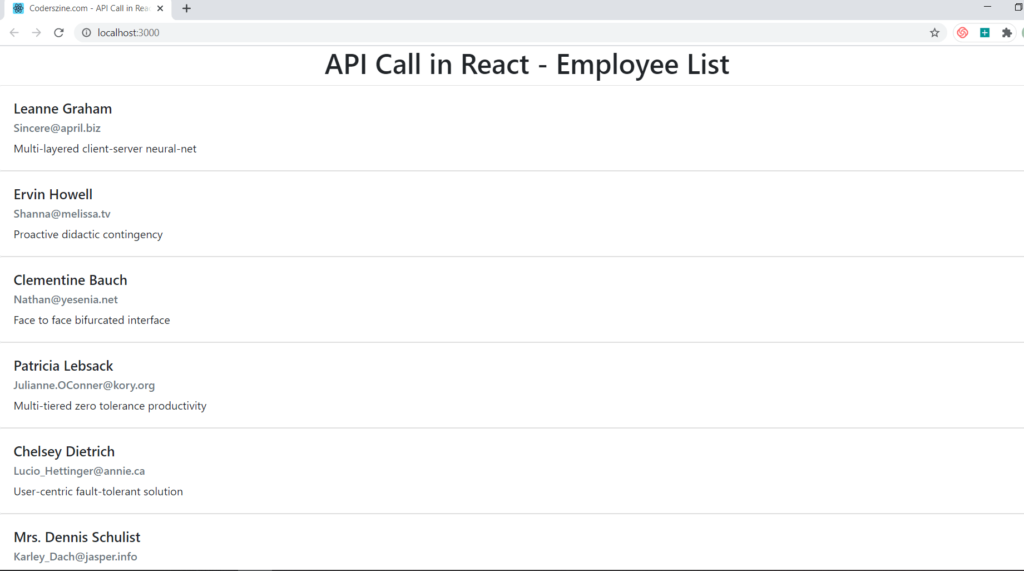This screenshot has width=1024, height=571.
Task: Click the Lucio_Hettinger@annie.ca email
Action: (79, 471)
